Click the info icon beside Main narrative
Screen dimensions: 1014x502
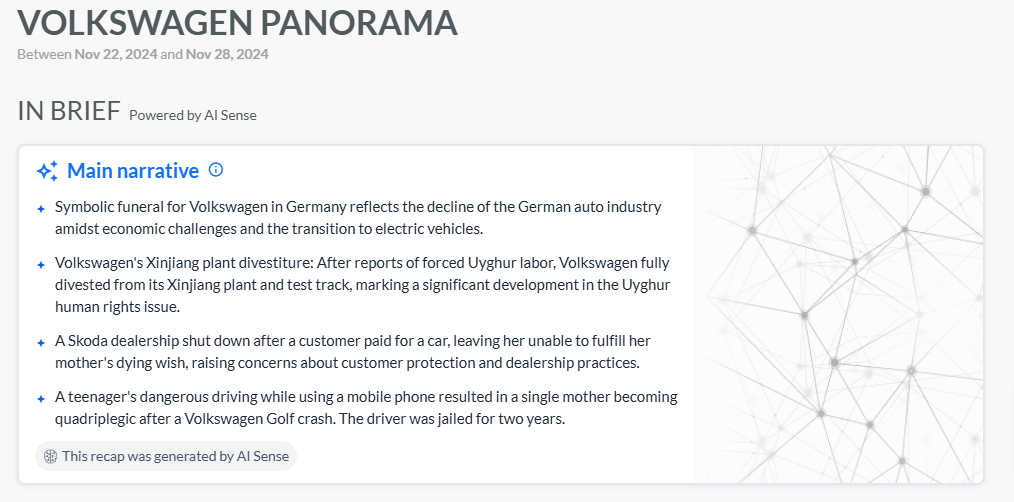coord(216,170)
